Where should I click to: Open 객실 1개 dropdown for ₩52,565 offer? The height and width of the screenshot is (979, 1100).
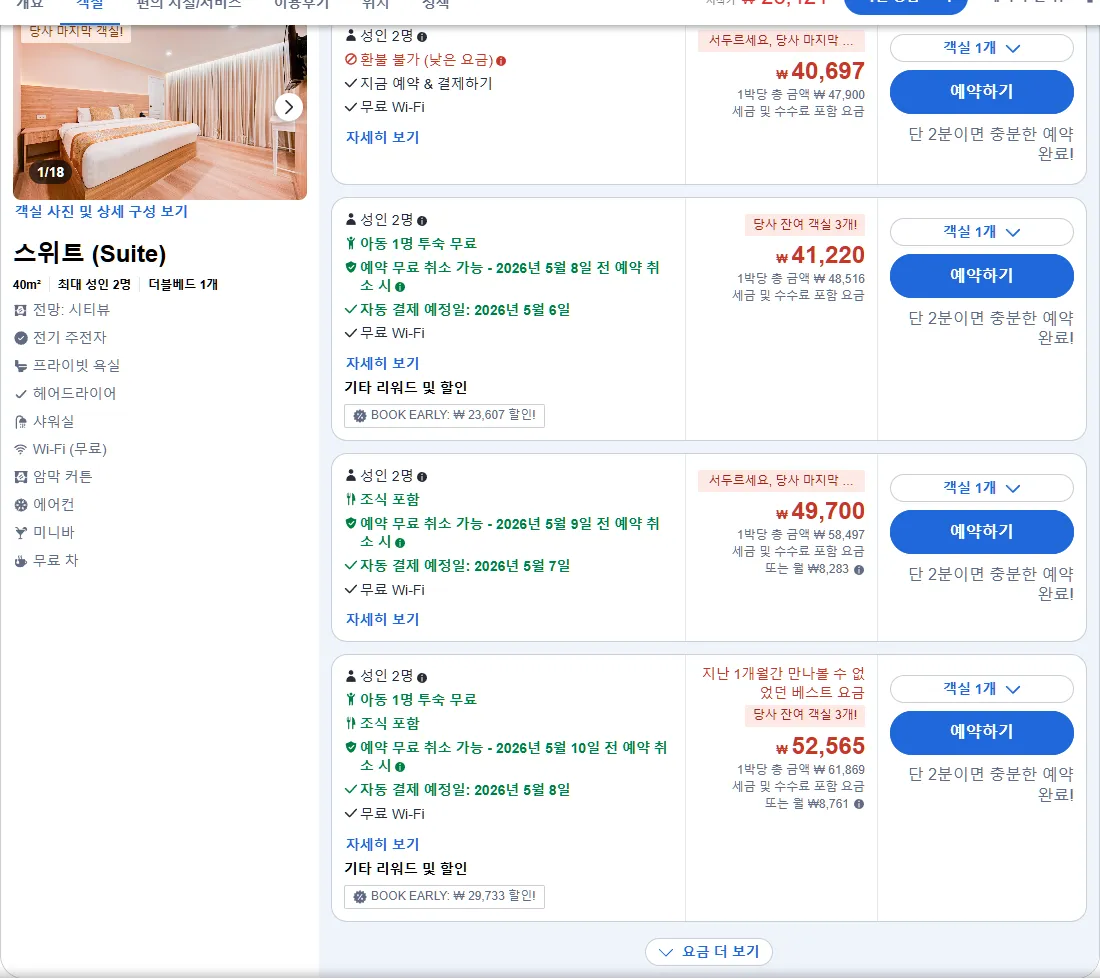981,689
